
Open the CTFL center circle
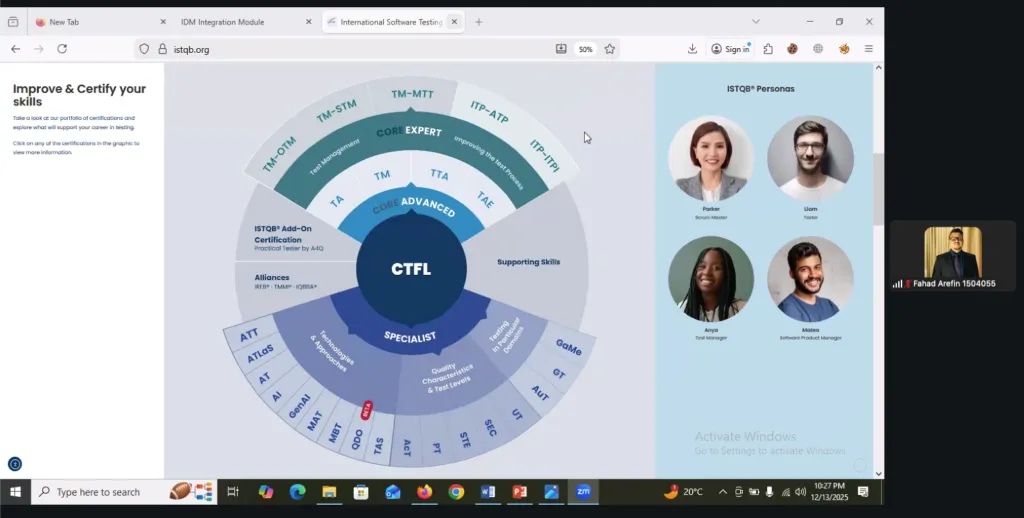point(411,268)
